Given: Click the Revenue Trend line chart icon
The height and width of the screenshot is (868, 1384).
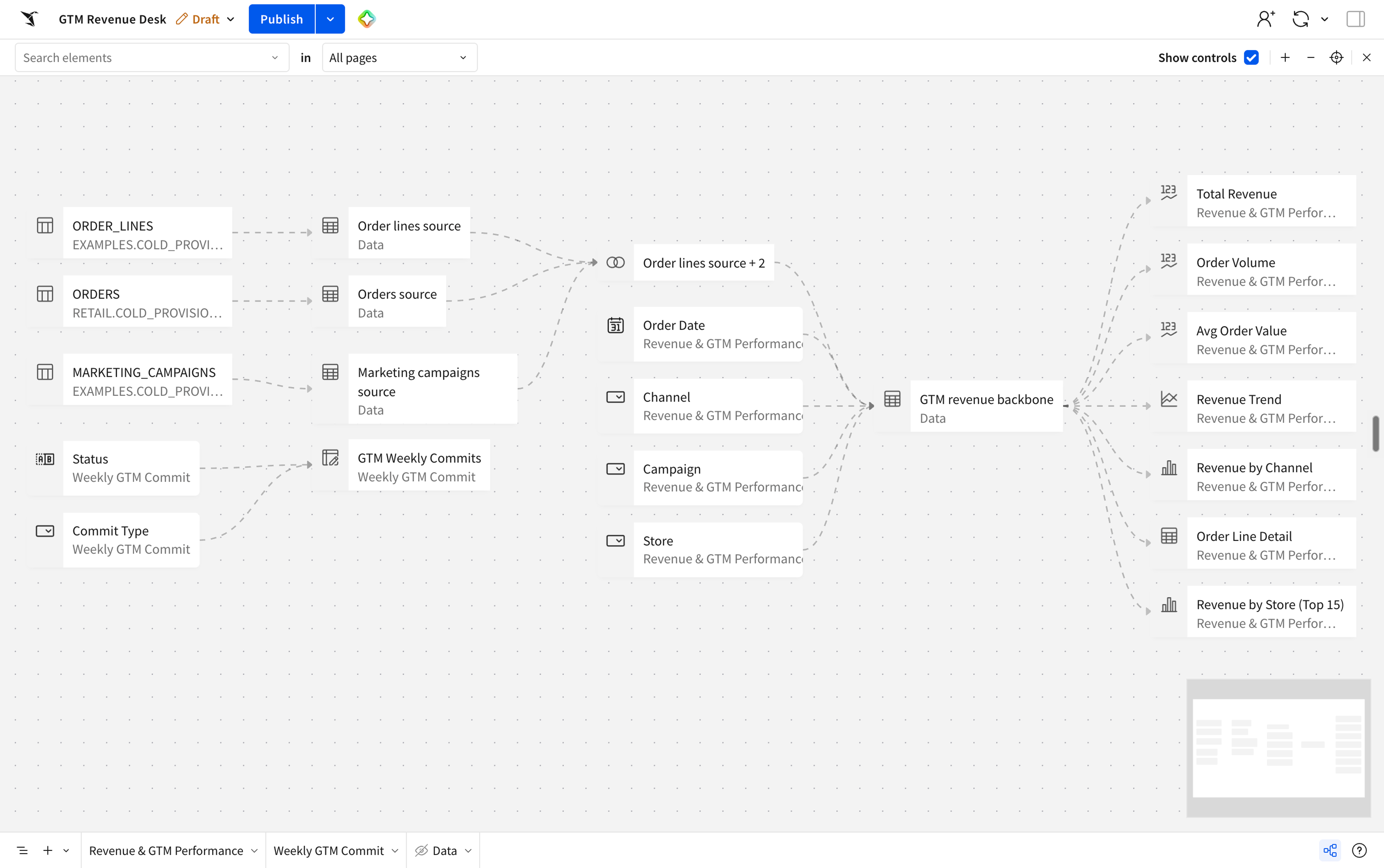Looking at the screenshot, I should [x=1169, y=399].
